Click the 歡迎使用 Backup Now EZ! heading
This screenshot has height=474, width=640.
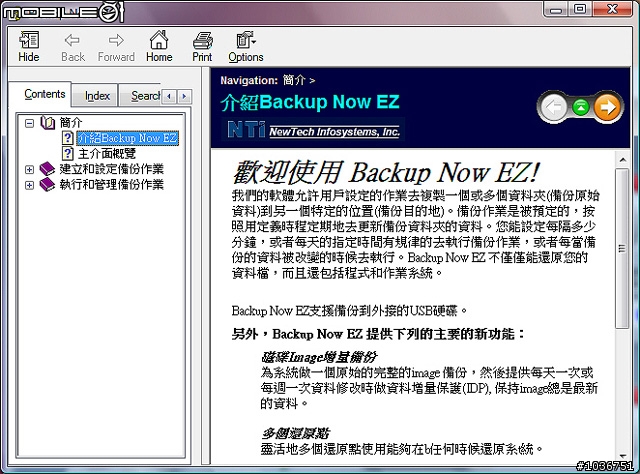click(386, 172)
